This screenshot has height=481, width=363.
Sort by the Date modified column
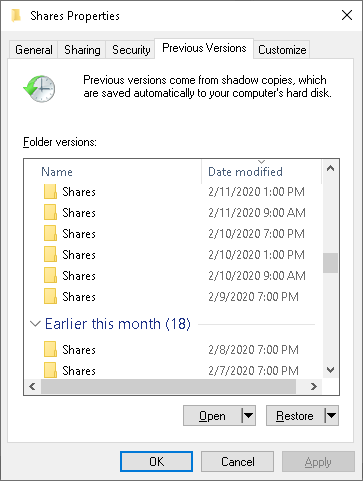245,172
